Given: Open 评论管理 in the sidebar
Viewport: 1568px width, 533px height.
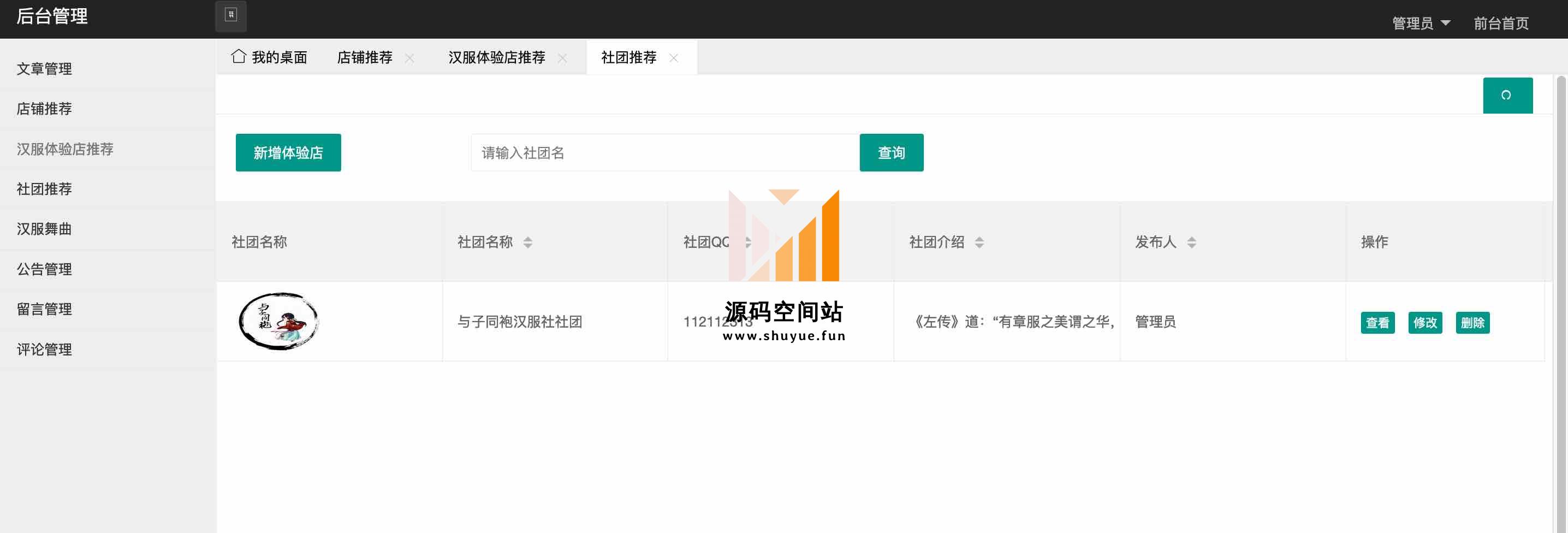Looking at the screenshot, I should point(44,349).
